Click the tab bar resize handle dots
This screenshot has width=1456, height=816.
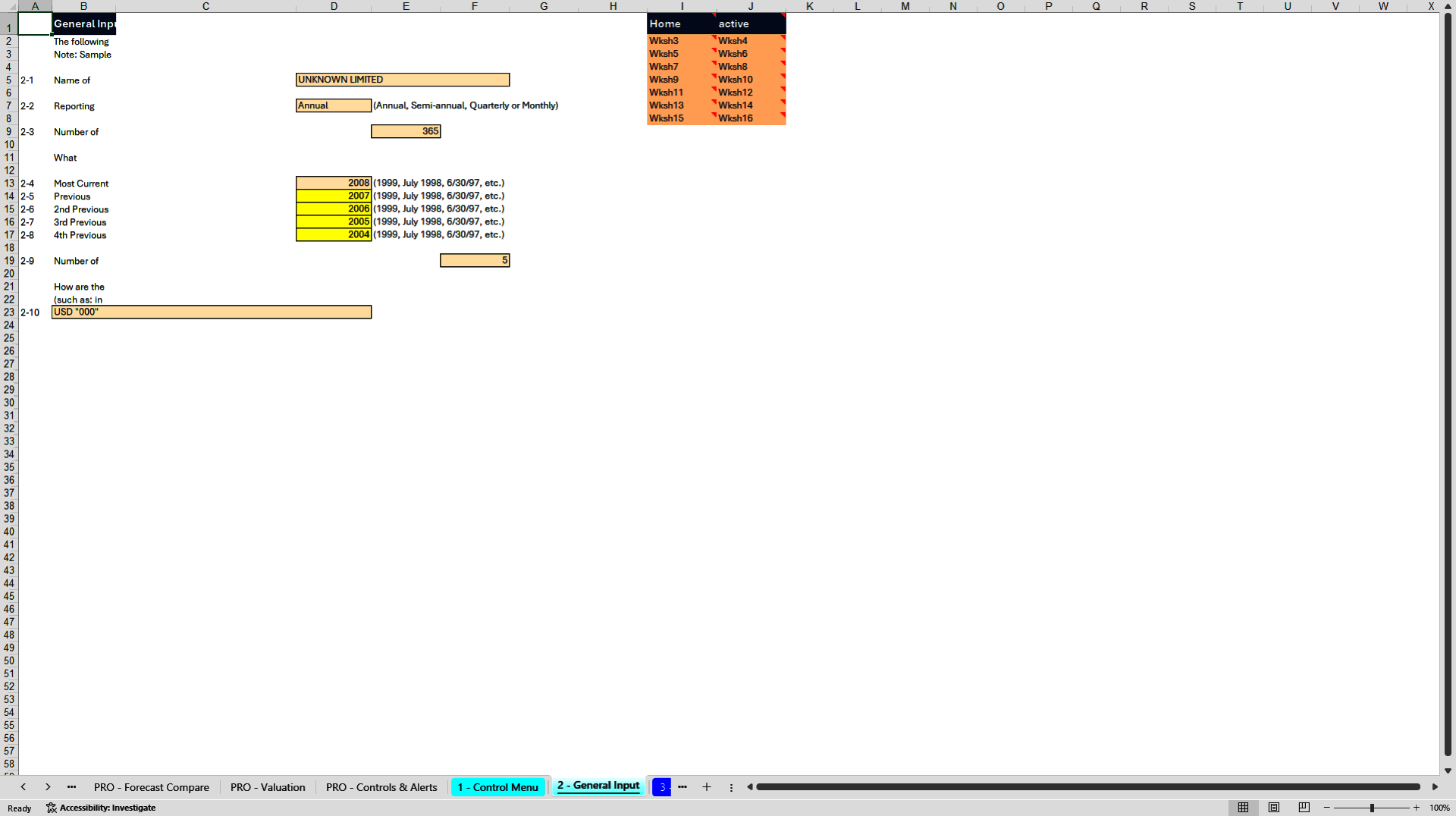[x=731, y=787]
